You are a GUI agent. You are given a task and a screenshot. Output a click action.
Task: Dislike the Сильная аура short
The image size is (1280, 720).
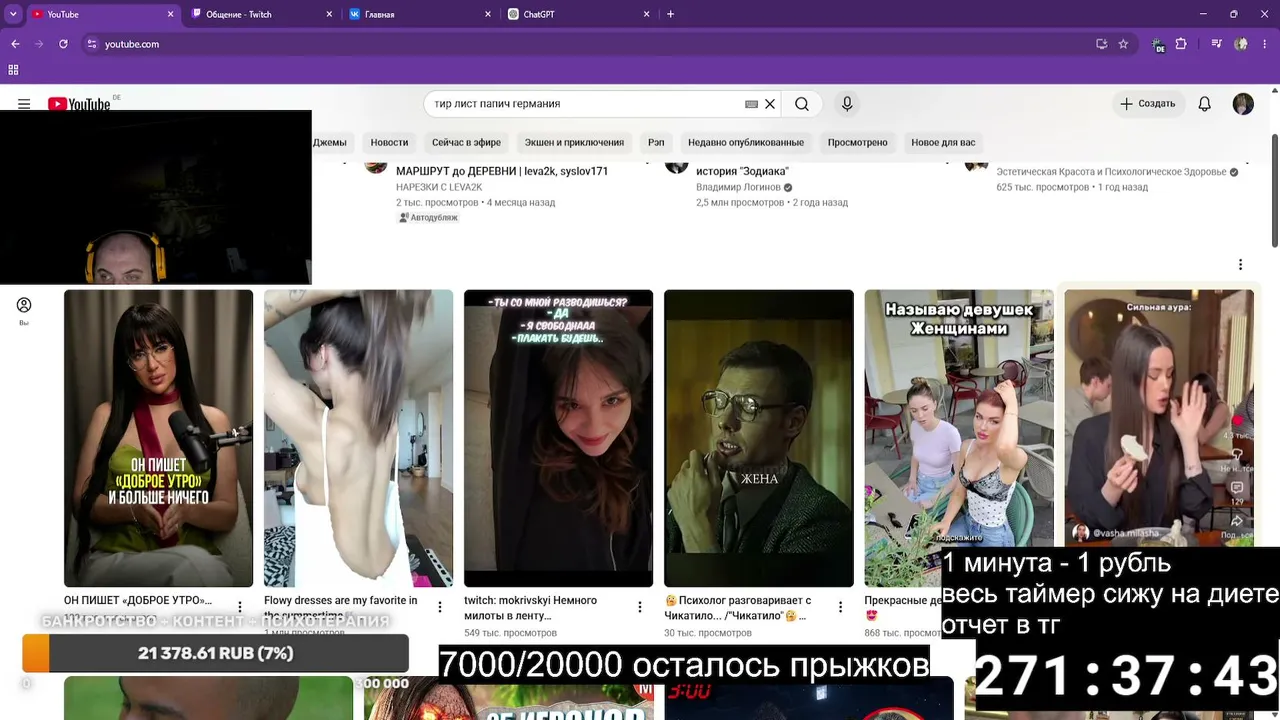click(x=1237, y=455)
